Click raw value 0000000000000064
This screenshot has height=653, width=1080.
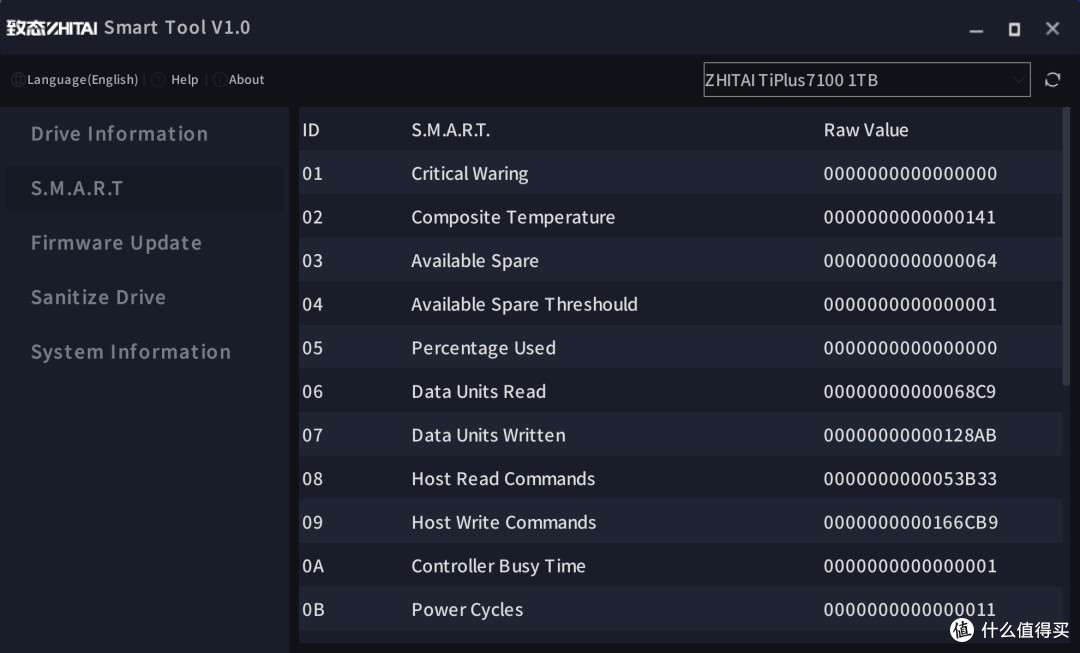(910, 261)
